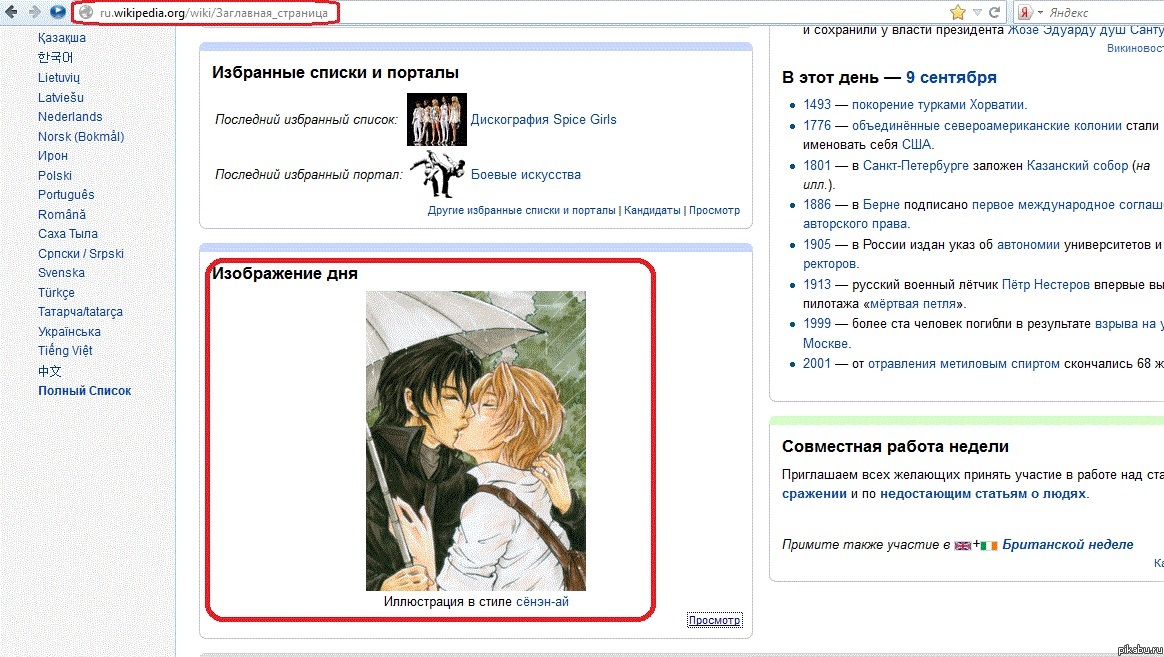
Task: Click the browser forward arrow
Action: pyautogui.click(x=34, y=12)
